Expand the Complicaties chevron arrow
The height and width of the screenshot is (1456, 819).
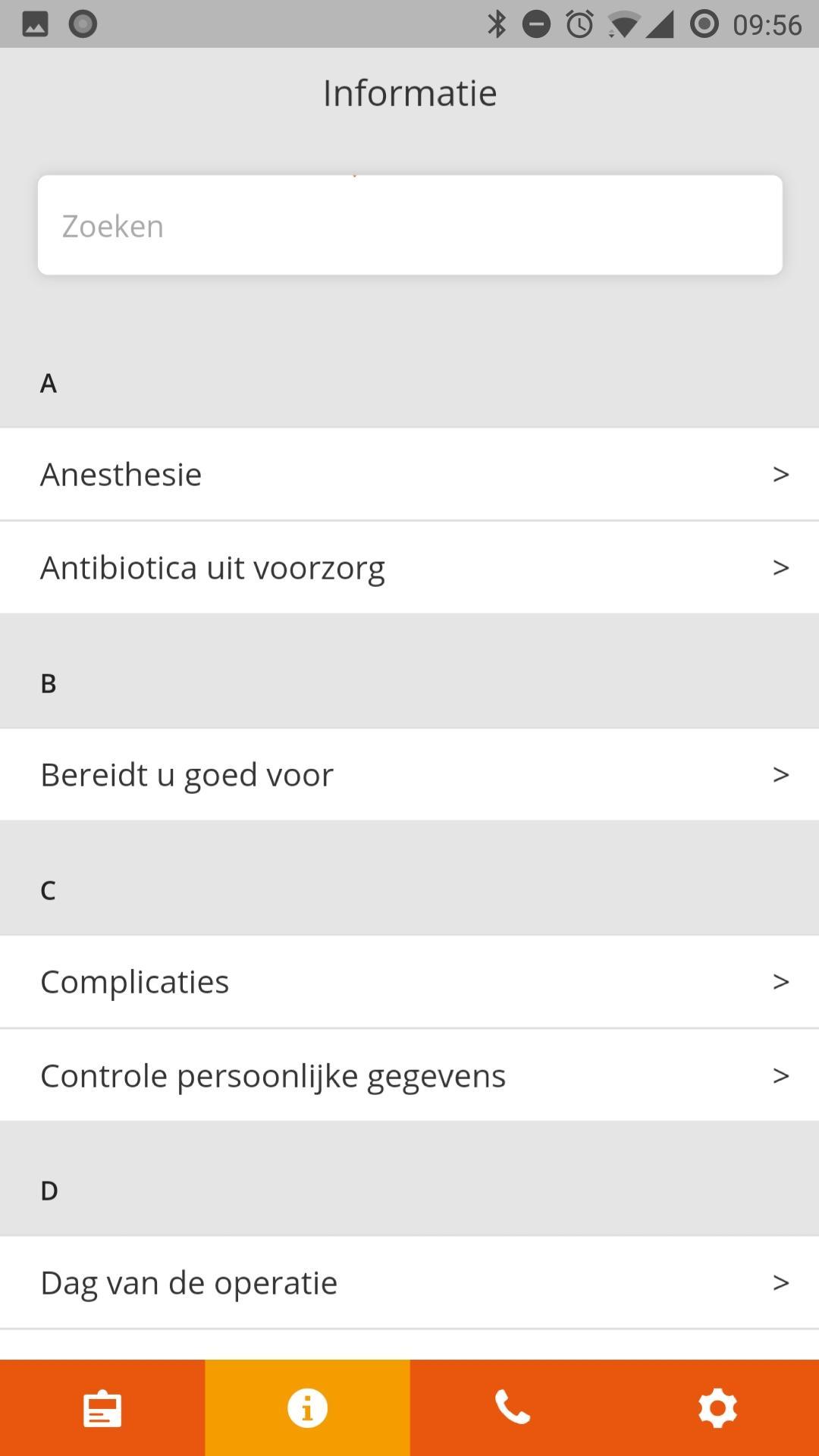point(781,982)
